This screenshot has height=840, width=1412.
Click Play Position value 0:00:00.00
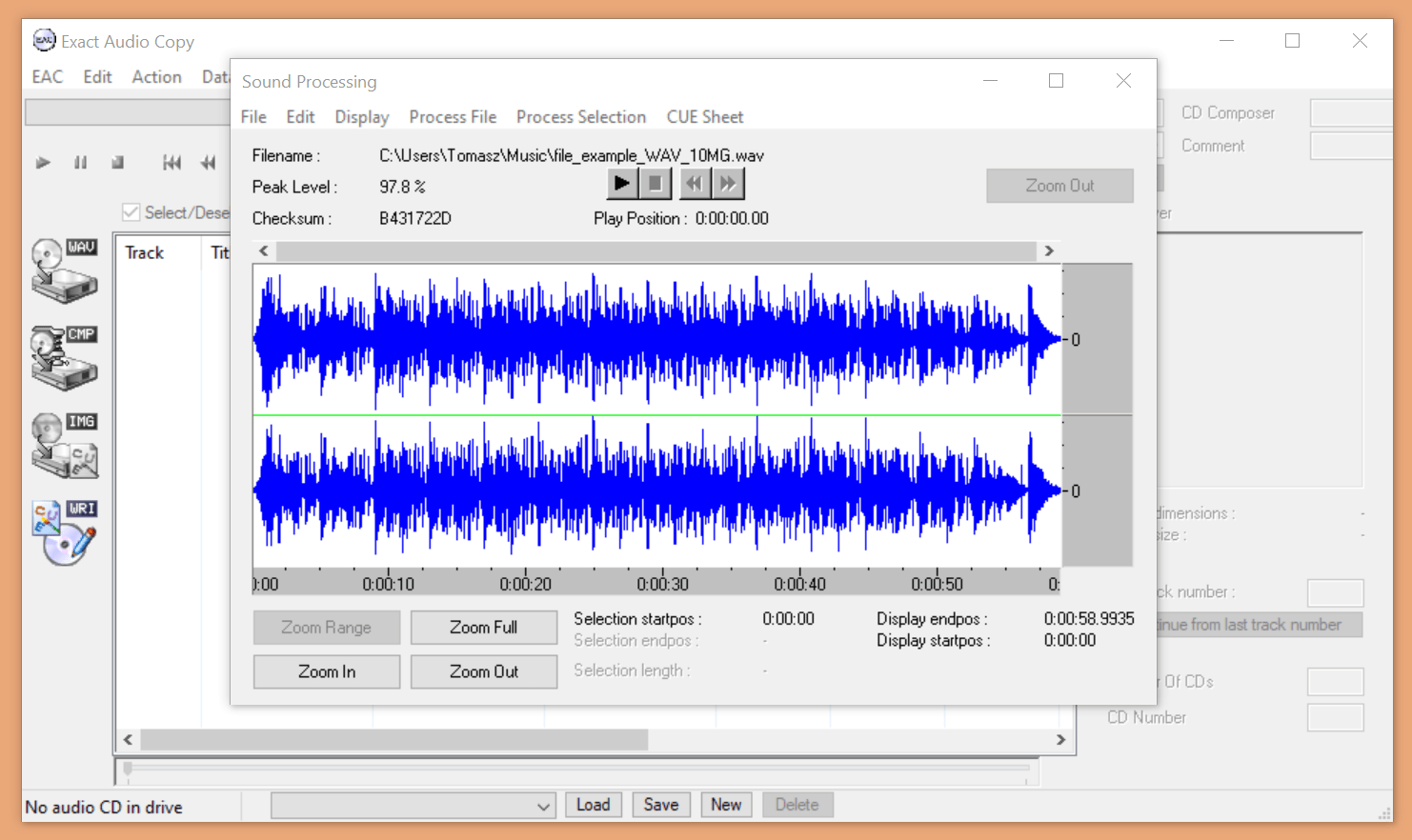(732, 218)
